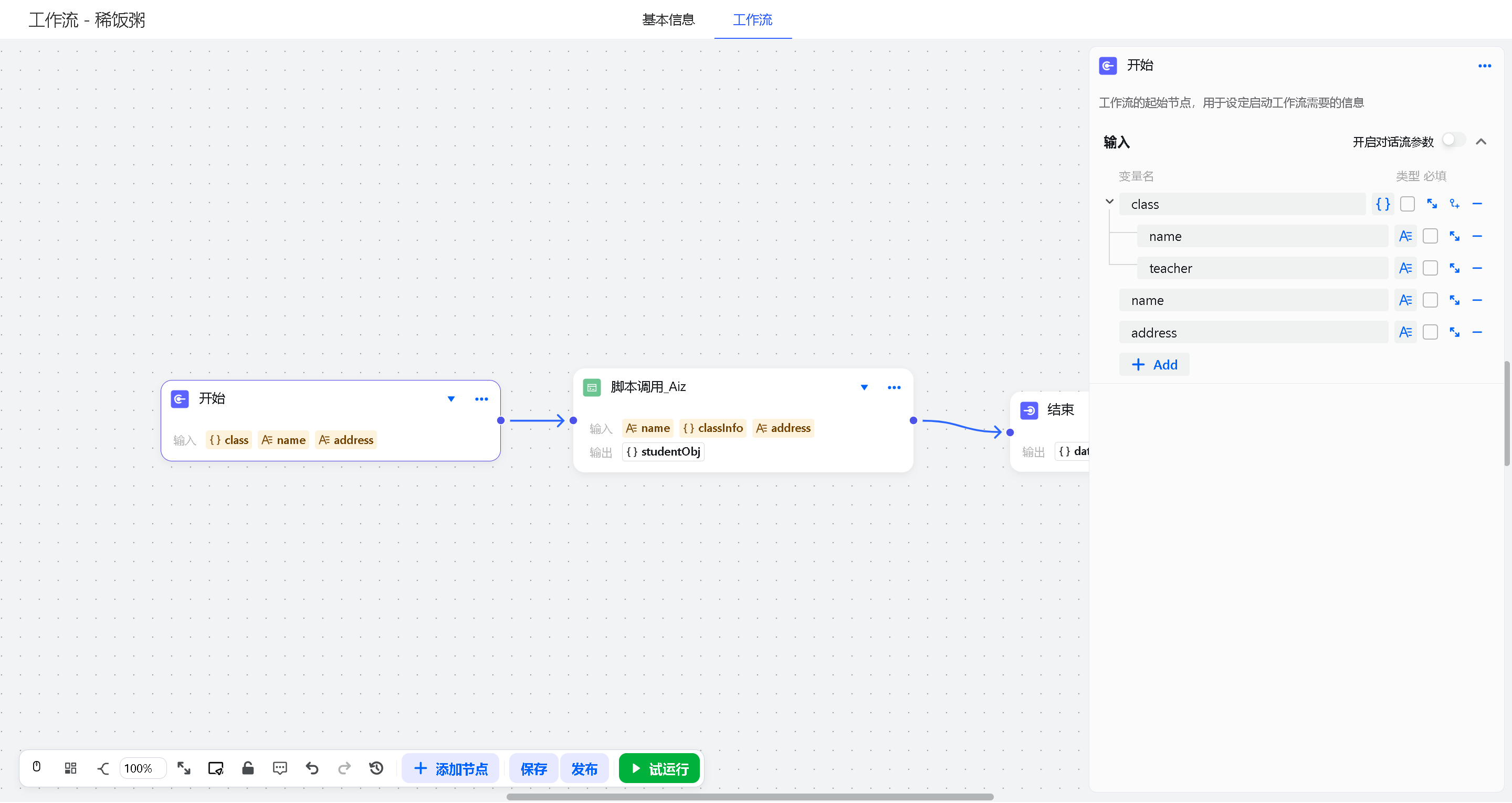1512x803 pixels.
Task: Click the undo arrow
Action: (312, 768)
